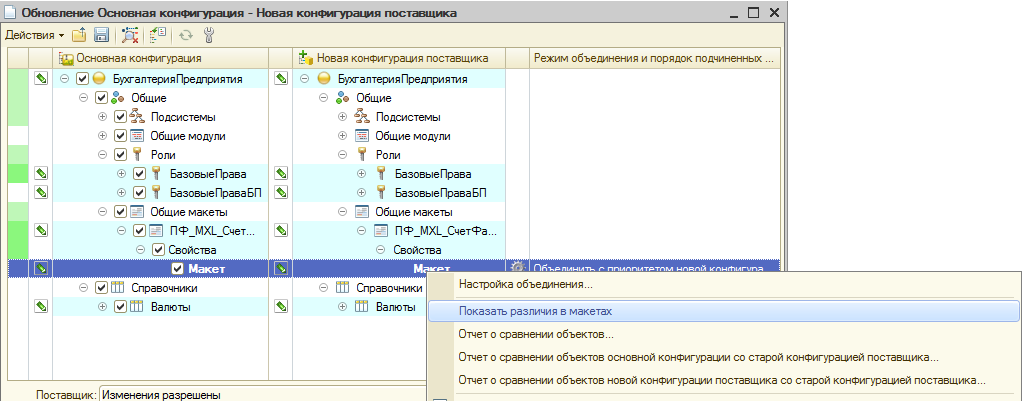This screenshot has height=401, width=1023.
Task: Expand Общие модули in main configuration tree
Action: 102,136
